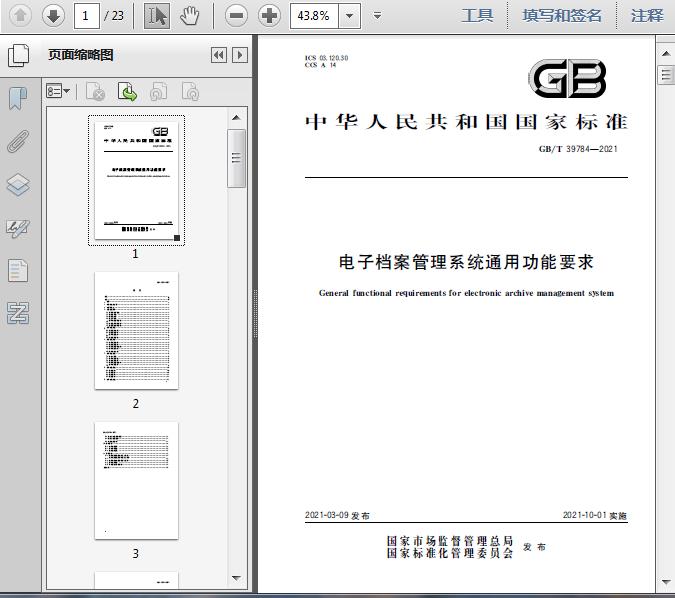This screenshot has width=675, height=598.
Task: Open thumbnail options menu dropdown
Action: click(58, 91)
